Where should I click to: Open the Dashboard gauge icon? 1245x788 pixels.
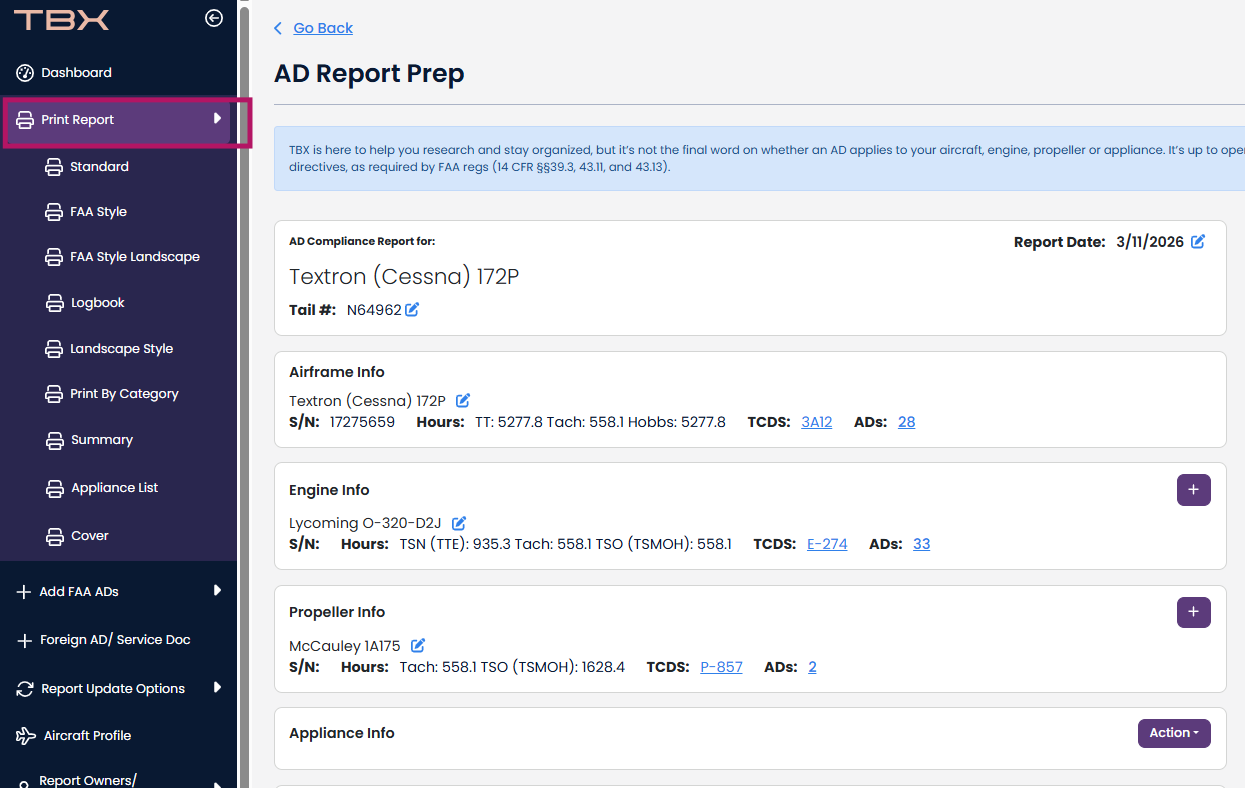click(x=25, y=73)
